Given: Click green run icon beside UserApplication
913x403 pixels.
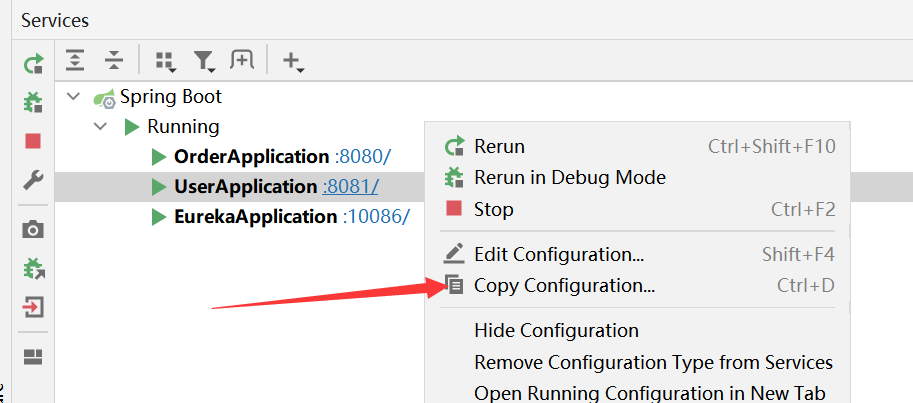Looking at the screenshot, I should (x=159, y=187).
